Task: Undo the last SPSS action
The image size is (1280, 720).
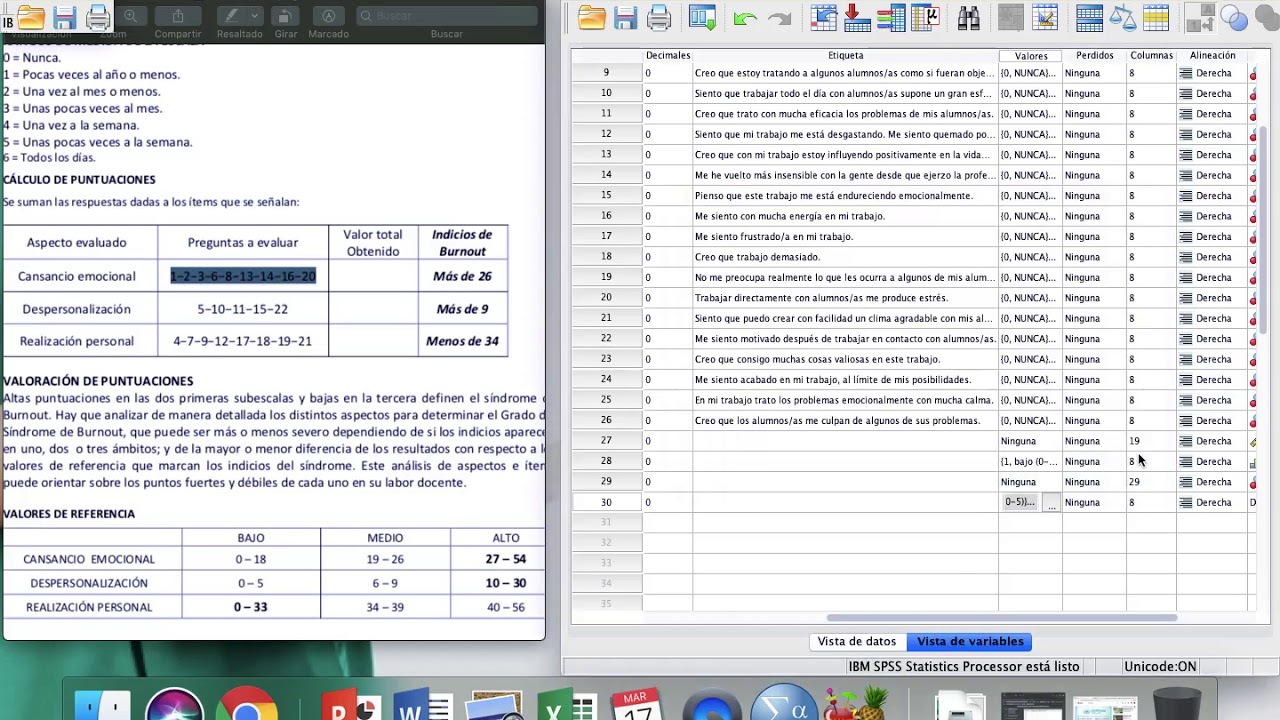Action: click(745, 18)
